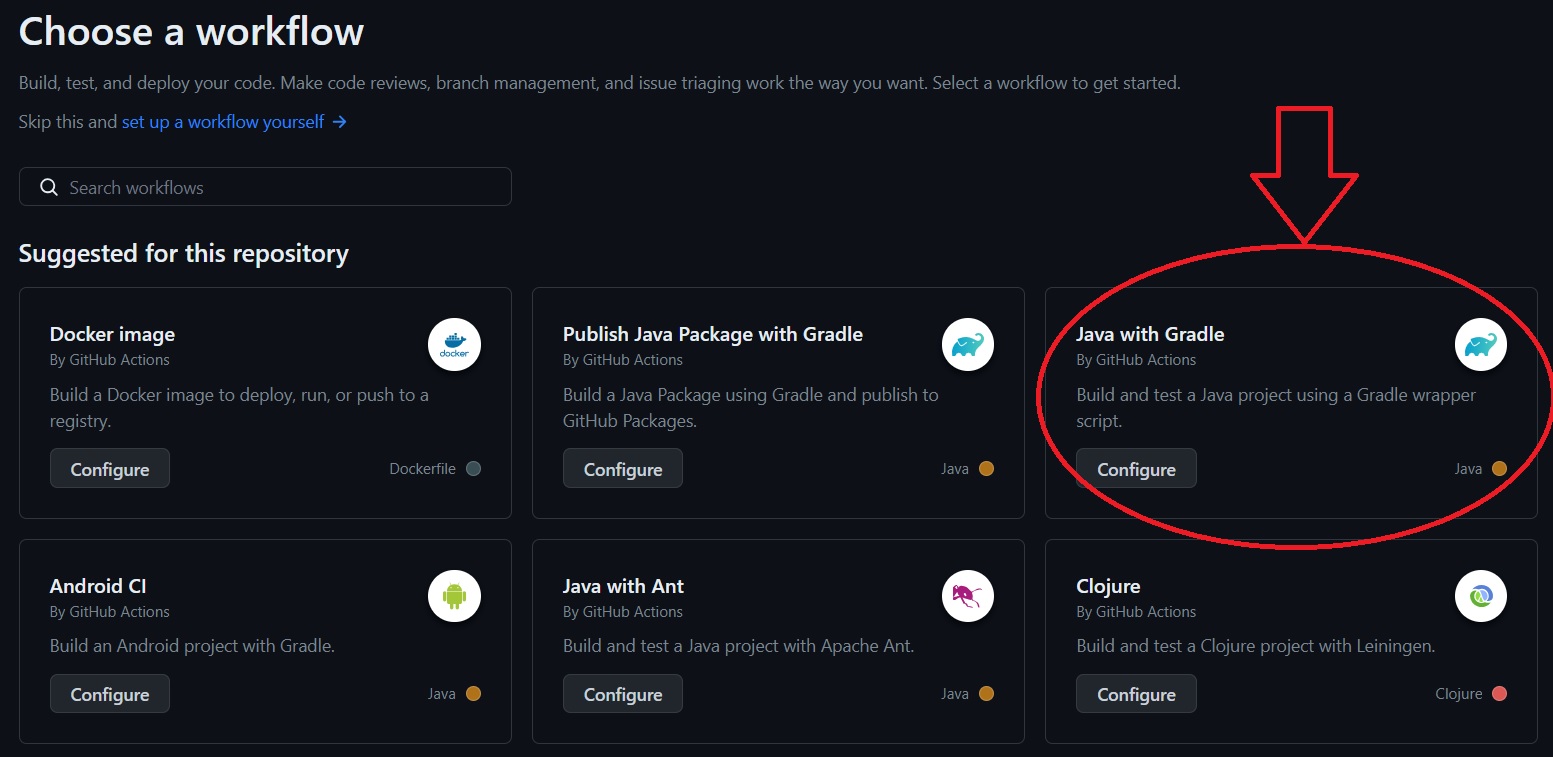The height and width of the screenshot is (757, 1553).
Task: Click Gradle wrapper script description text
Action: click(x=1276, y=408)
